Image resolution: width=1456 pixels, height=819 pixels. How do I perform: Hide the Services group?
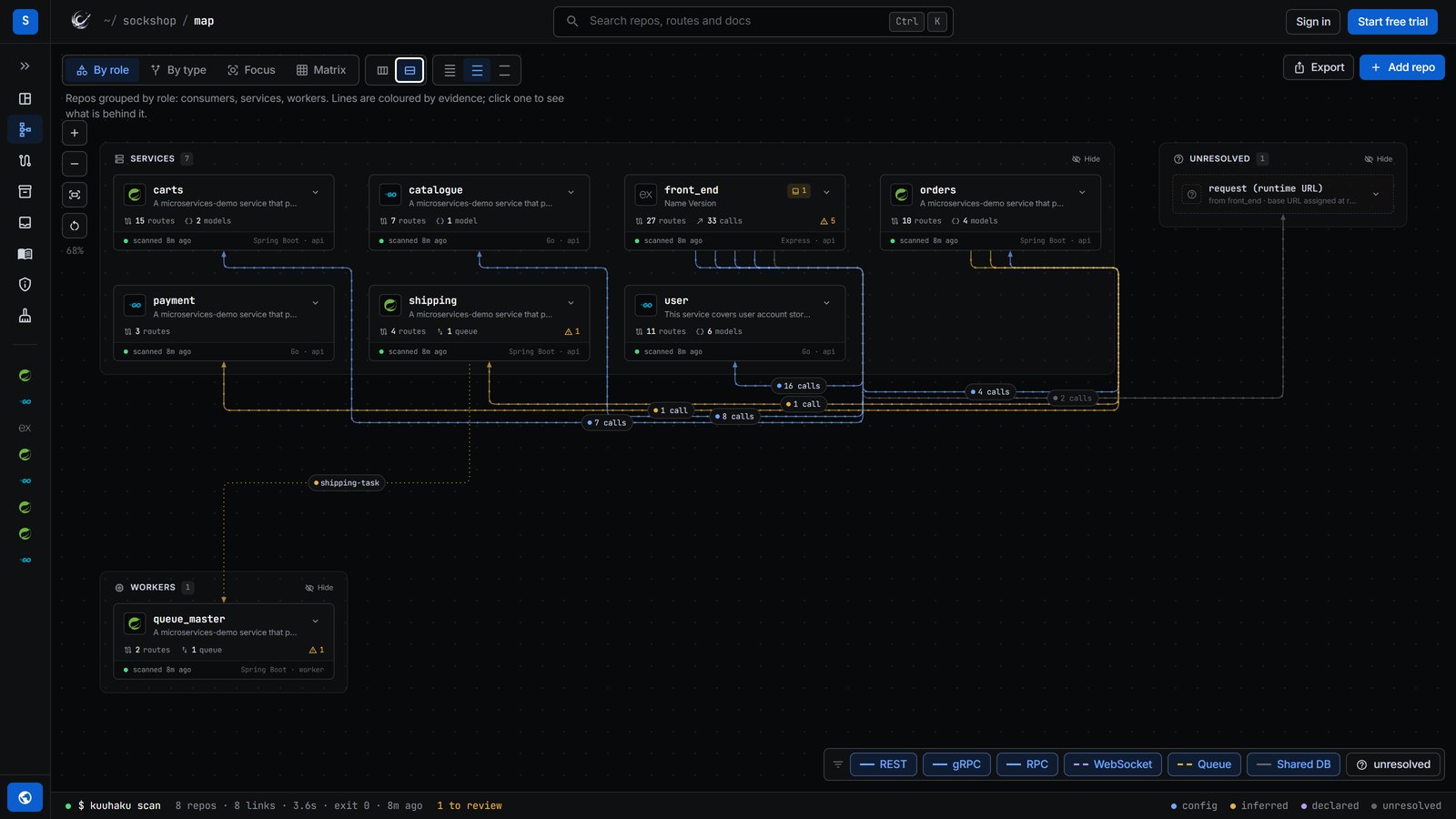coord(1086,159)
